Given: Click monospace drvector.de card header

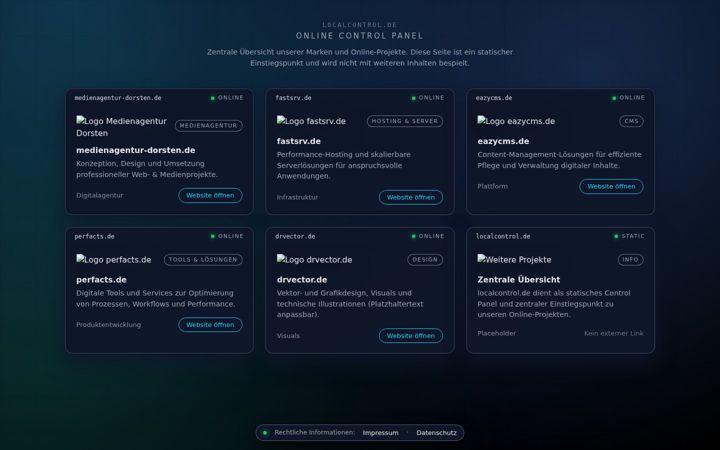Looking at the screenshot, I should [295, 236].
